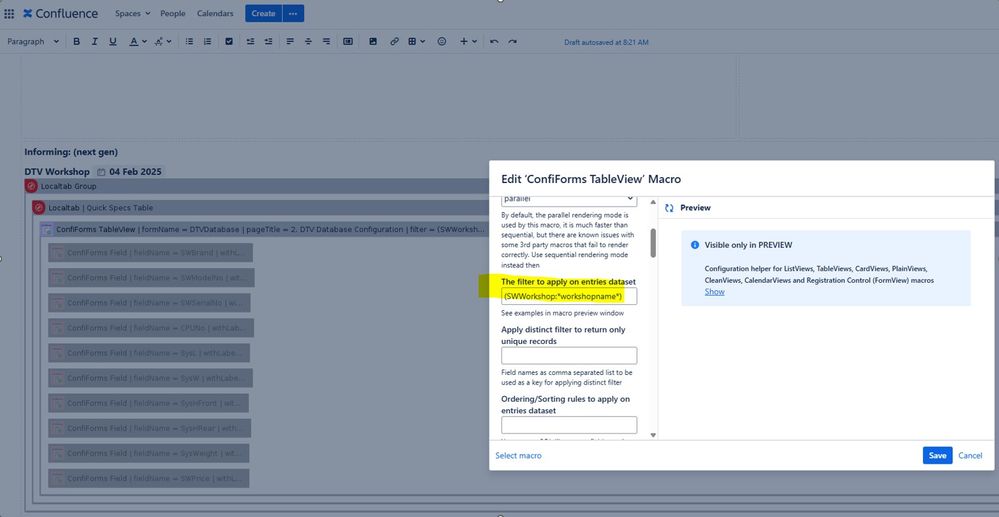Select the SWSerialNo ConfiForms Field macro
Screen dimensions: 999x517
[149, 302]
